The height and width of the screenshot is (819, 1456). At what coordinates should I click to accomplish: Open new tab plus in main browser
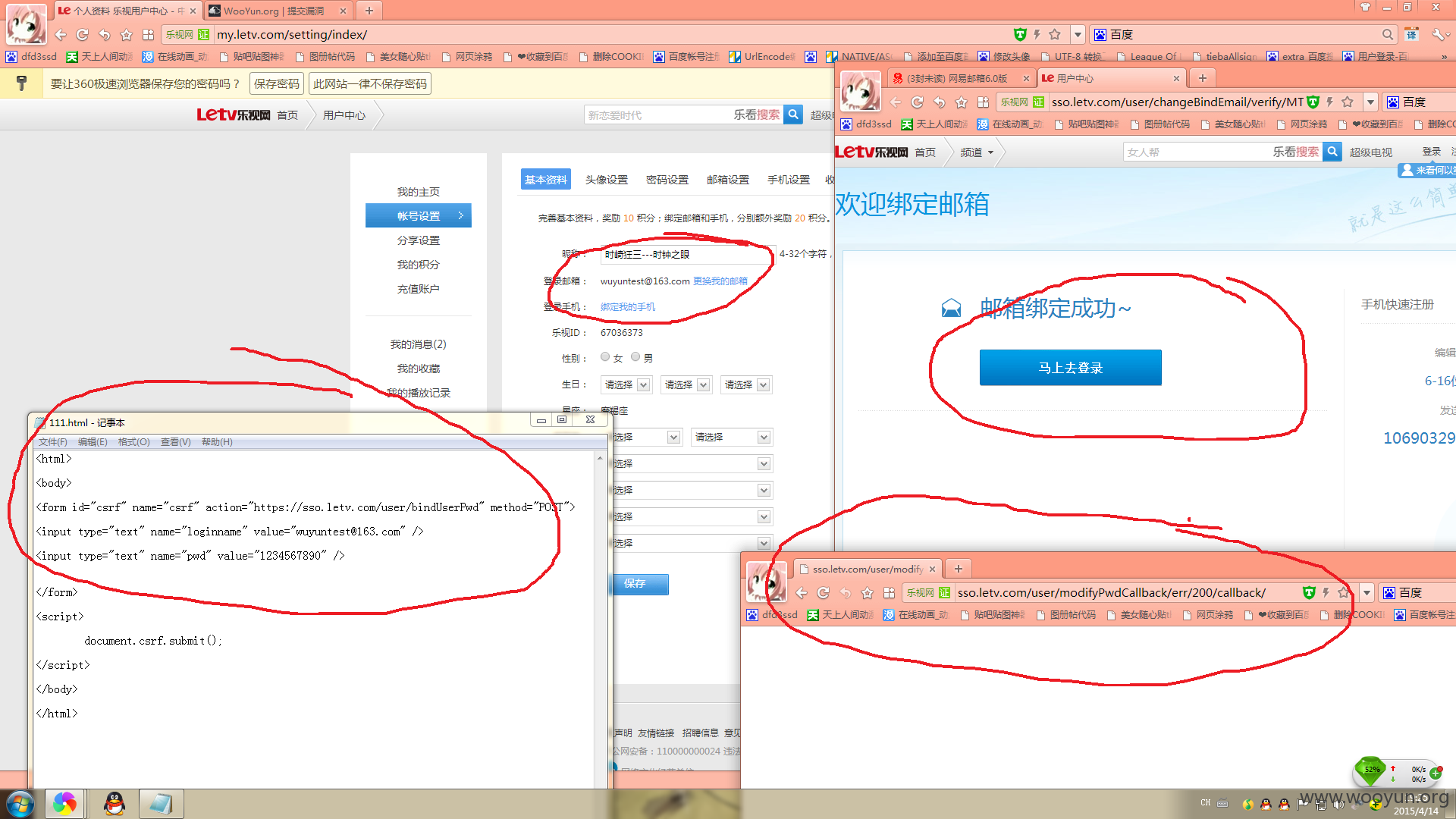369,11
